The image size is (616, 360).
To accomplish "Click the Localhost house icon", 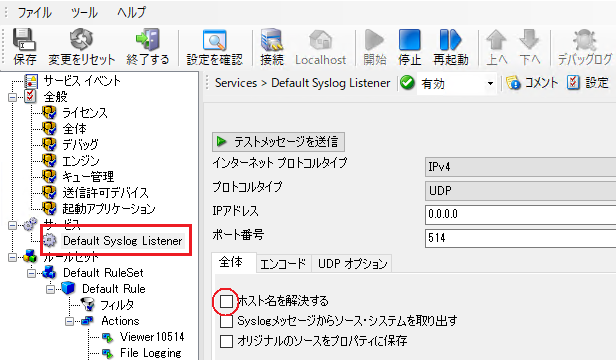I will 321,40.
